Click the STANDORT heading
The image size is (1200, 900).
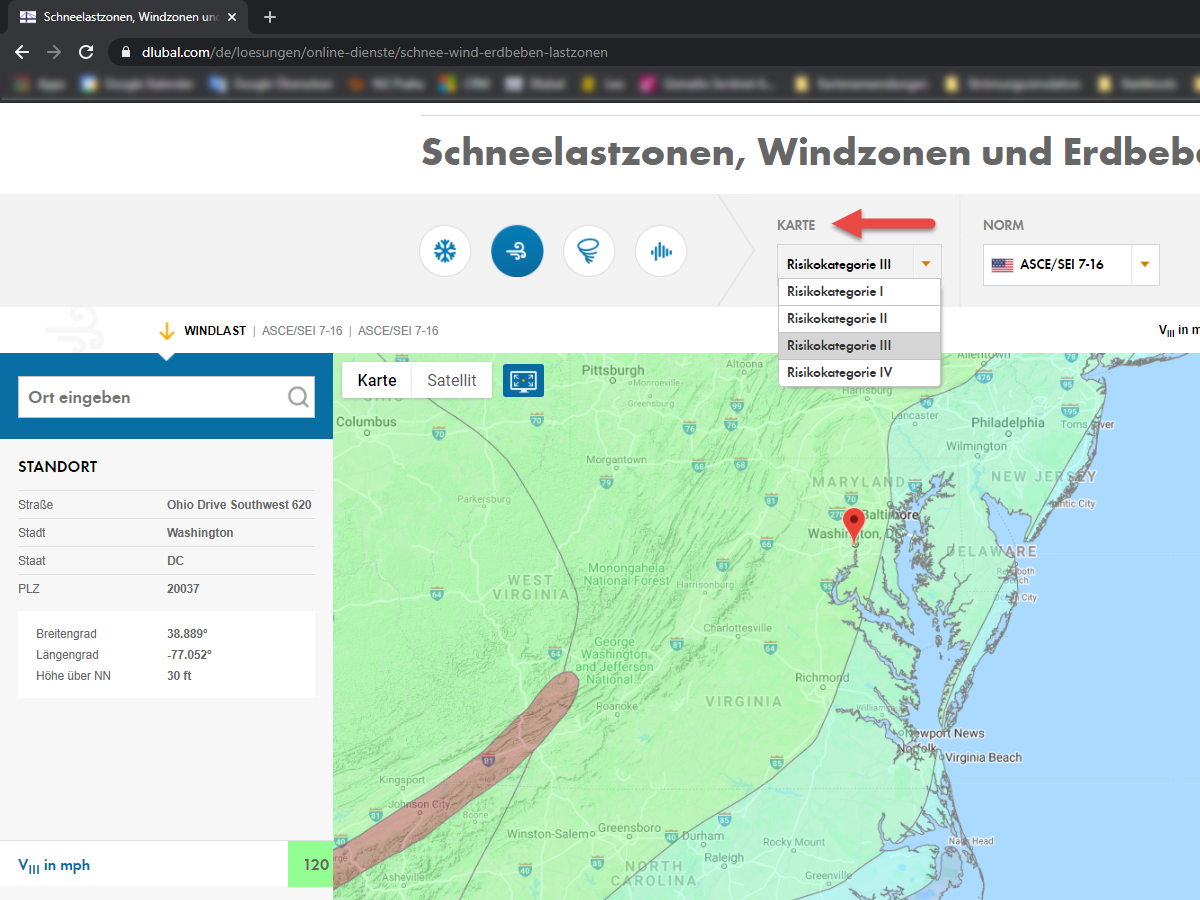click(x=58, y=467)
